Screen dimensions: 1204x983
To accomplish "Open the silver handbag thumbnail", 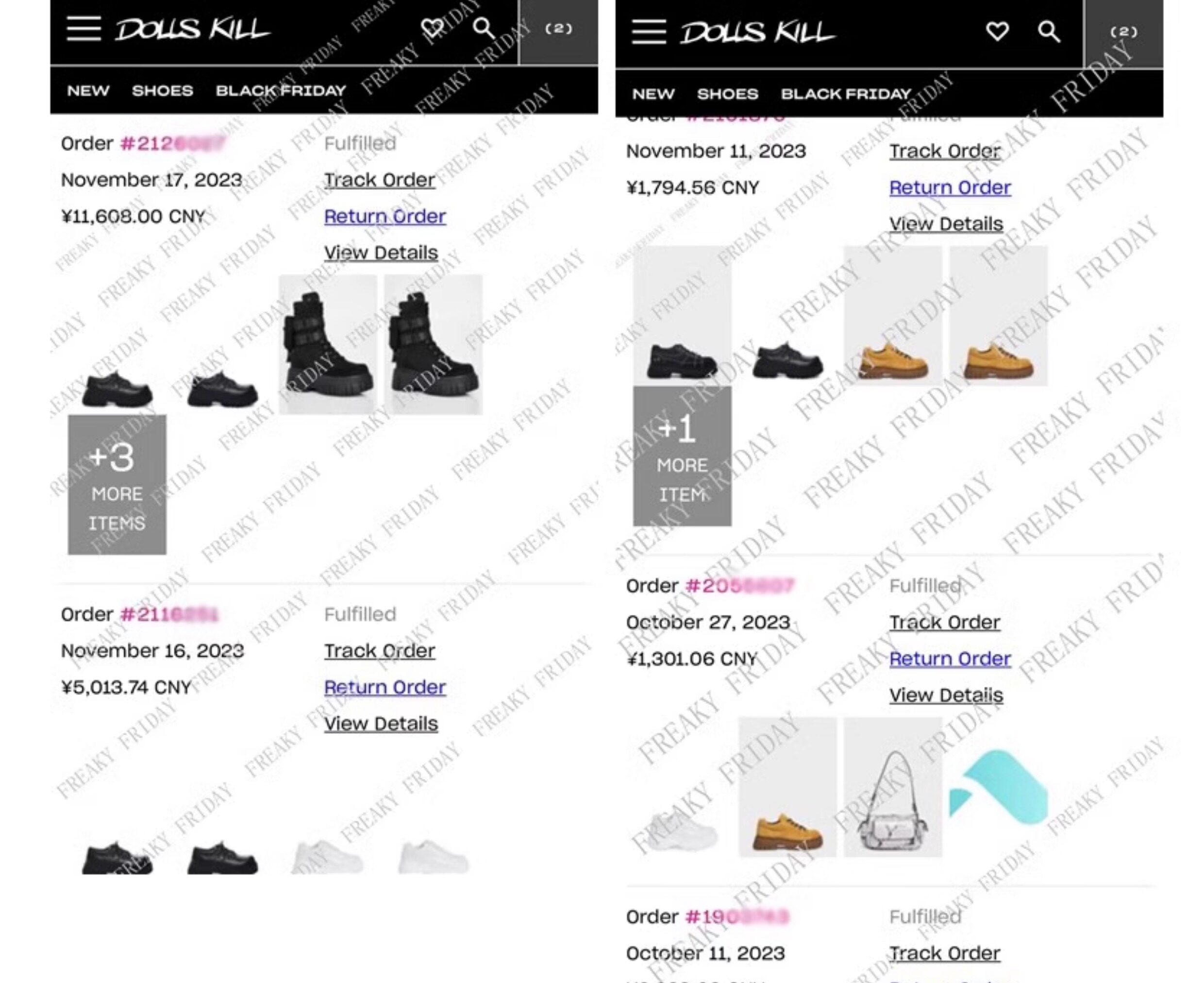I will tap(893, 787).
